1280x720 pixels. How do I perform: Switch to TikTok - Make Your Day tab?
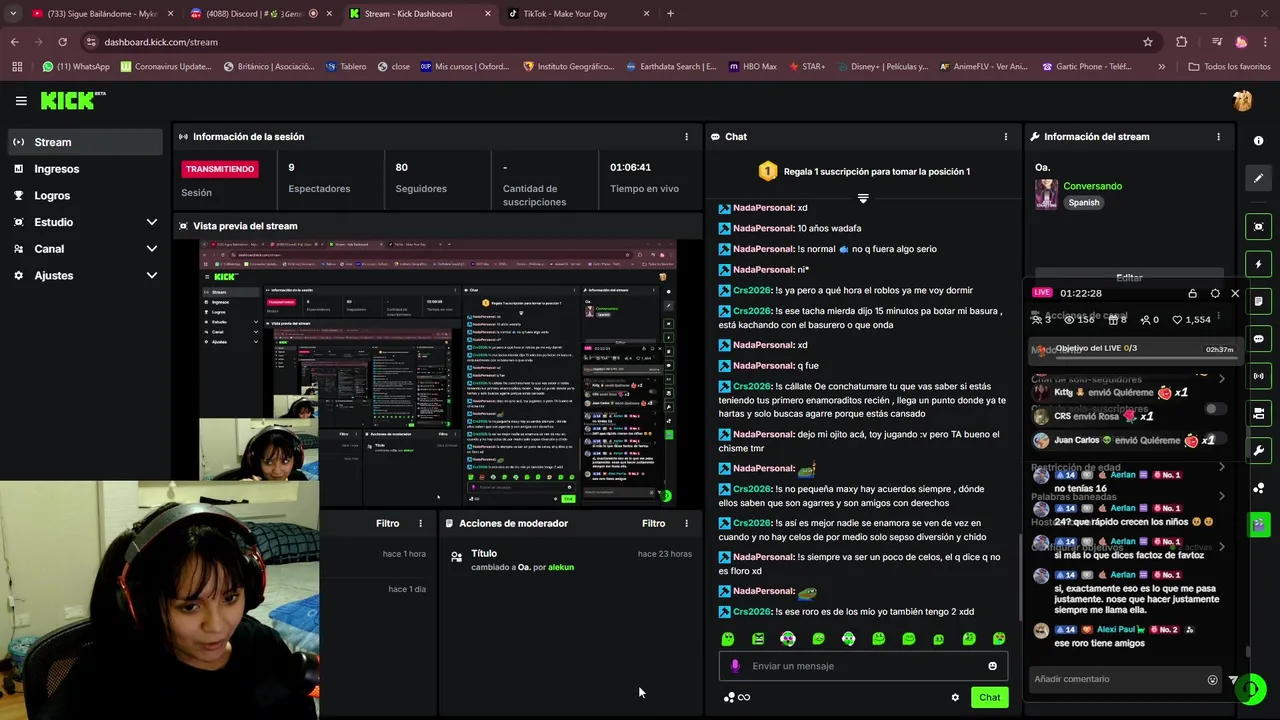click(578, 14)
